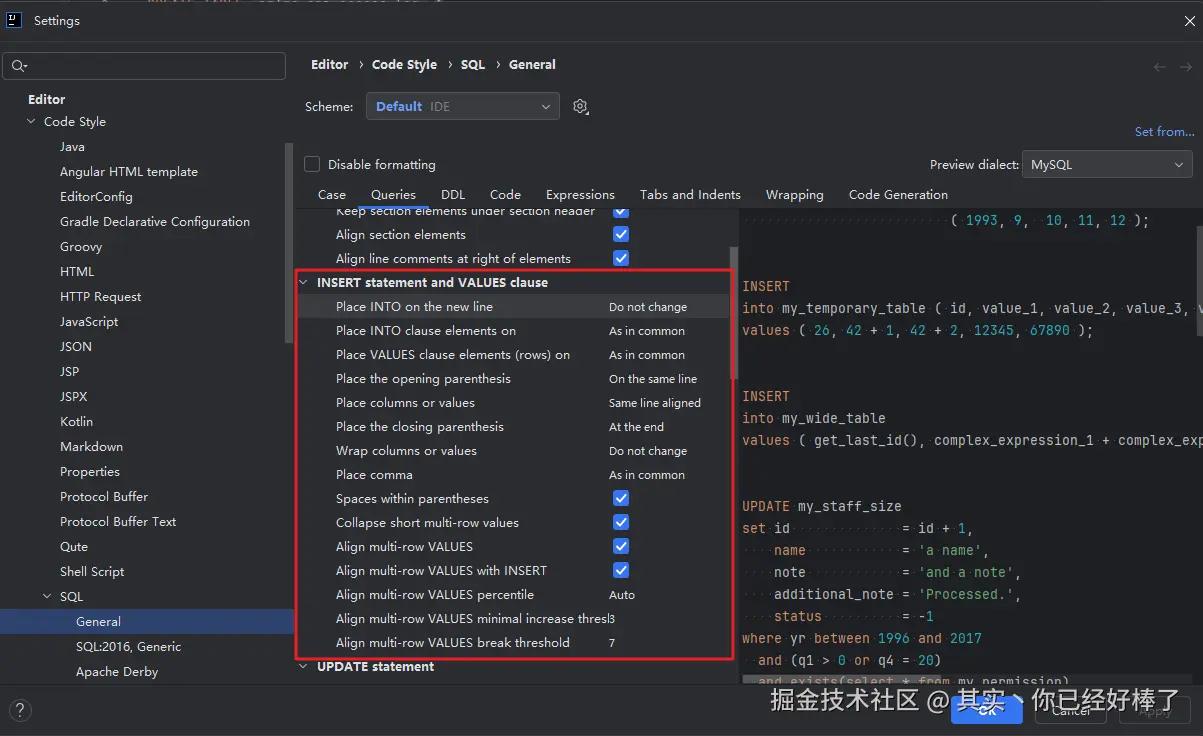The image size is (1203, 736).
Task: Change Place VALUES clause elements (rows) on value
Action: pos(647,355)
